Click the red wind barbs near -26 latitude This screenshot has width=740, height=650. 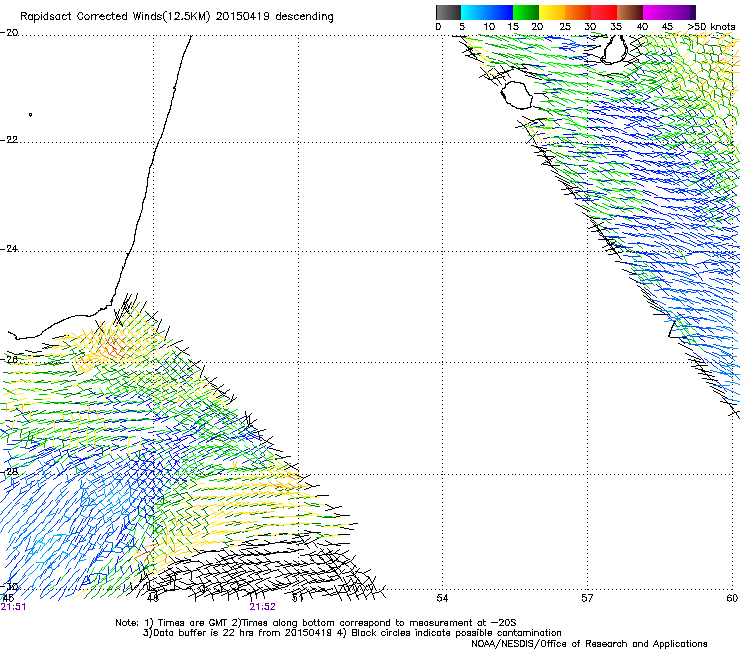tap(112, 348)
